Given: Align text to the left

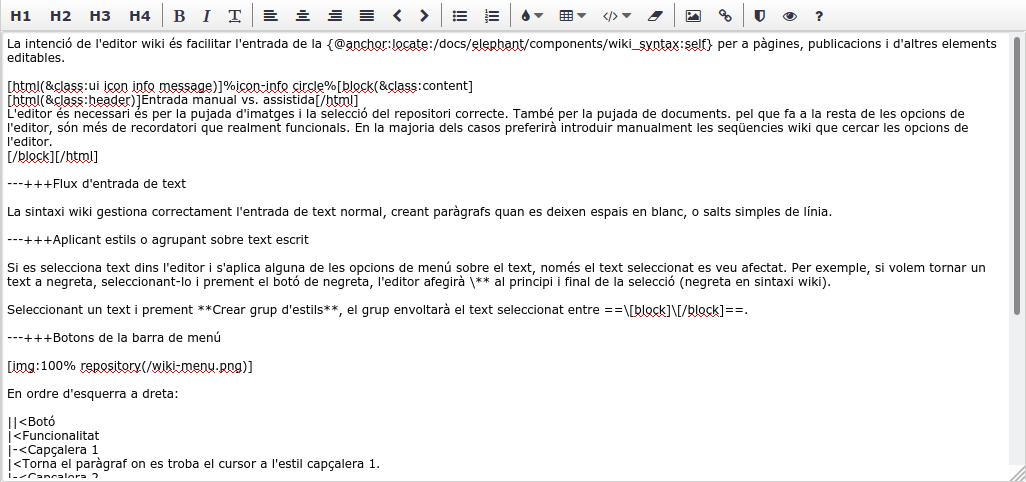Looking at the screenshot, I should click(270, 16).
